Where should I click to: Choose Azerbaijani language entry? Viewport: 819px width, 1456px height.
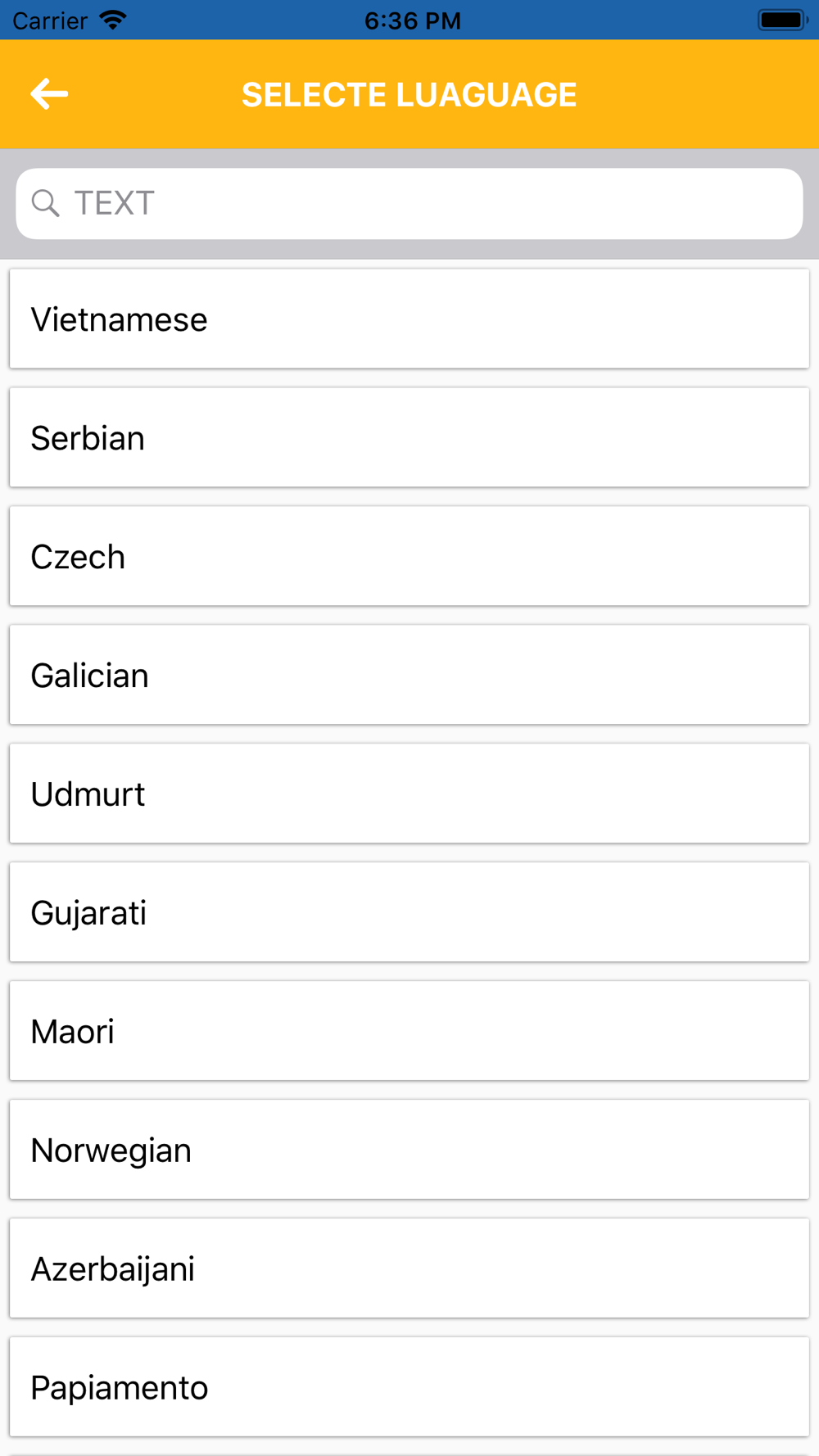(x=409, y=1268)
